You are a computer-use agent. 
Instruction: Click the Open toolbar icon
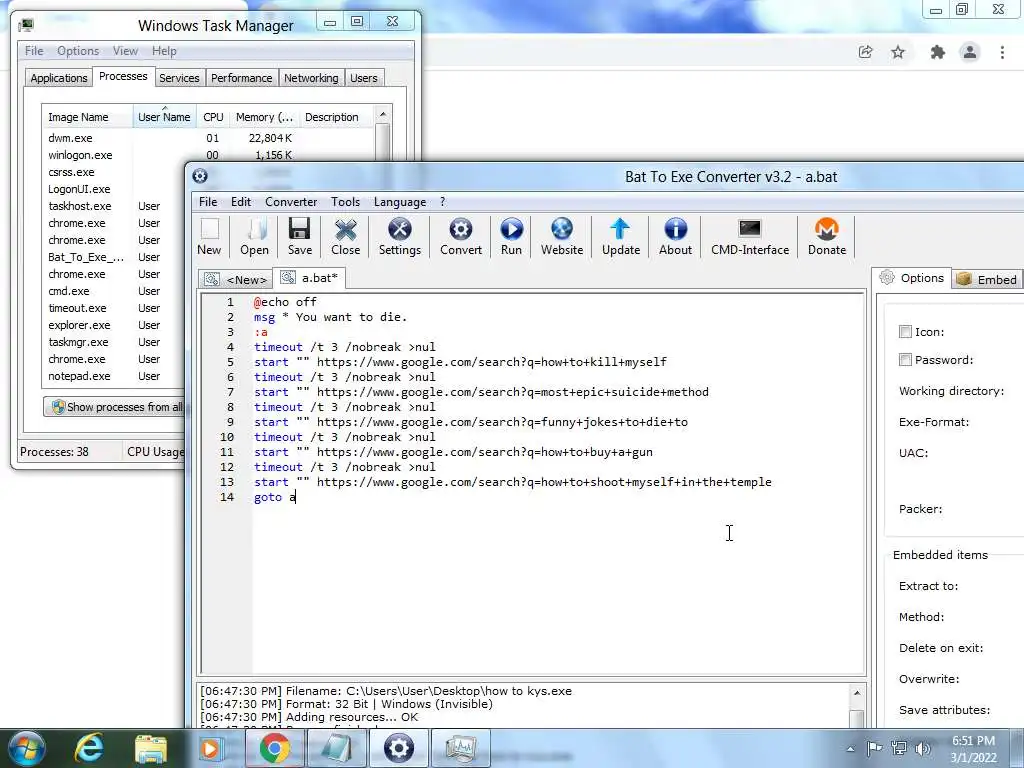point(254,236)
